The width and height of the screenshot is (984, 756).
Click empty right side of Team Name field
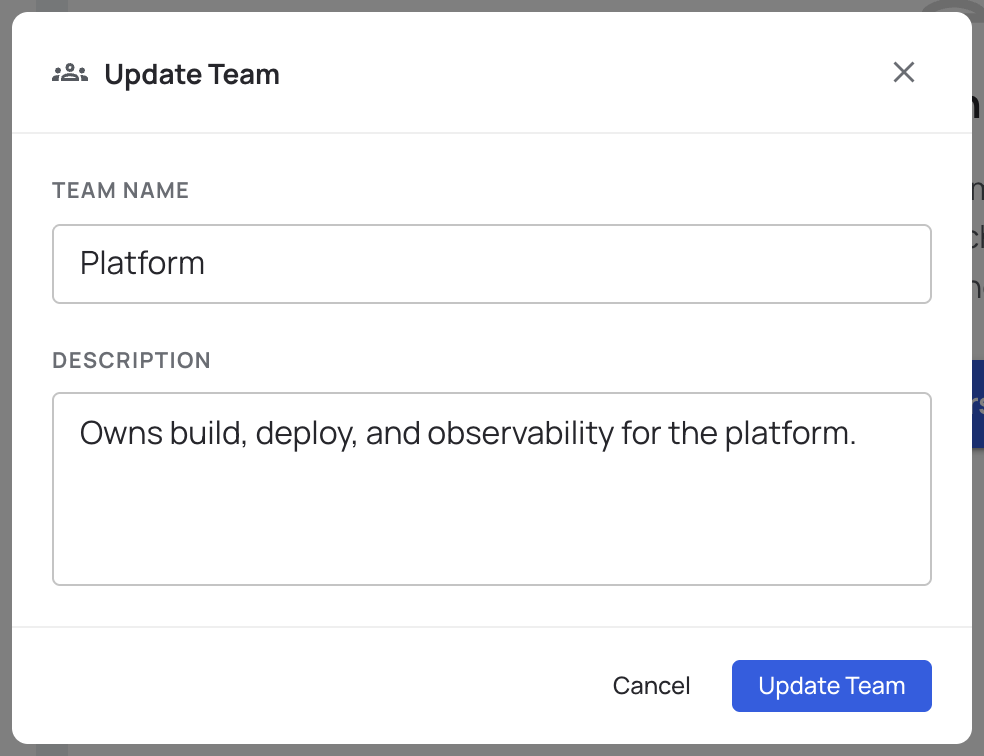point(690,264)
